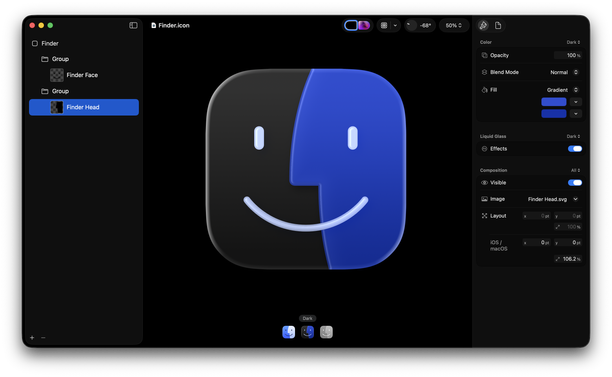Image resolution: width=612 pixels, height=377 pixels.
Task: Toggle Liquid Glass Effects switch
Action: click(575, 149)
